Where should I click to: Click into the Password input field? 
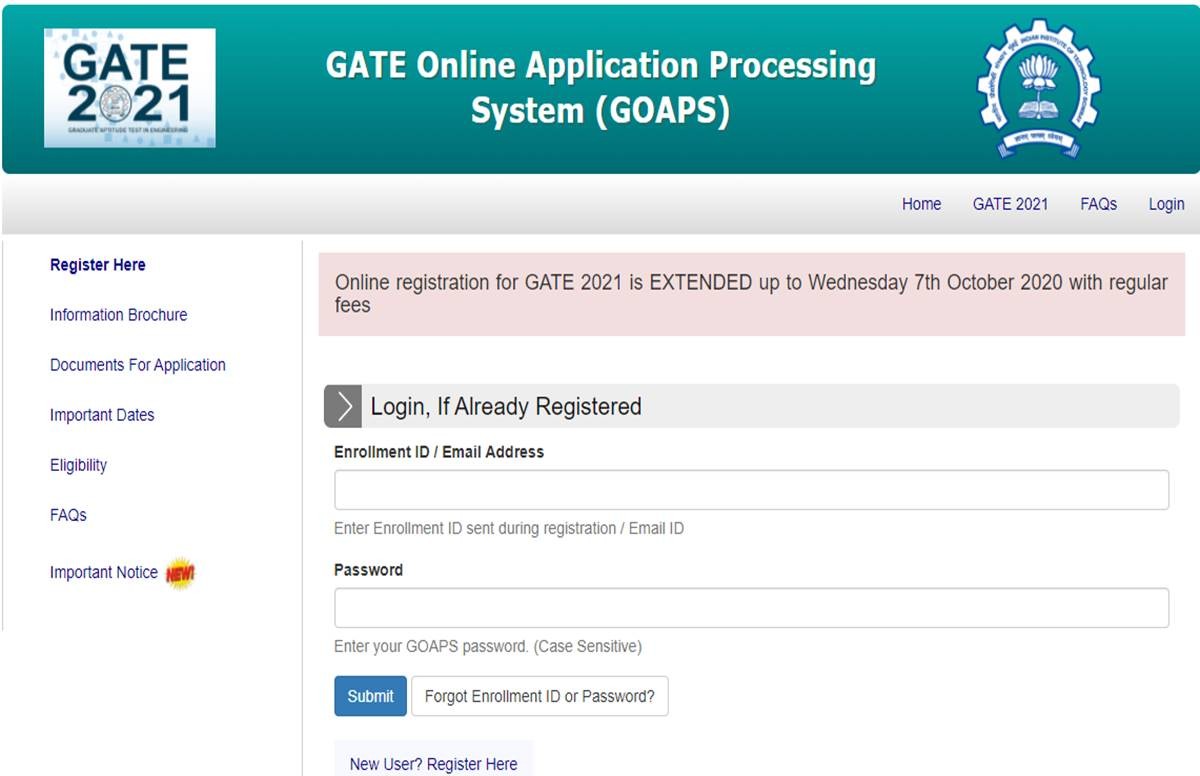(751, 608)
